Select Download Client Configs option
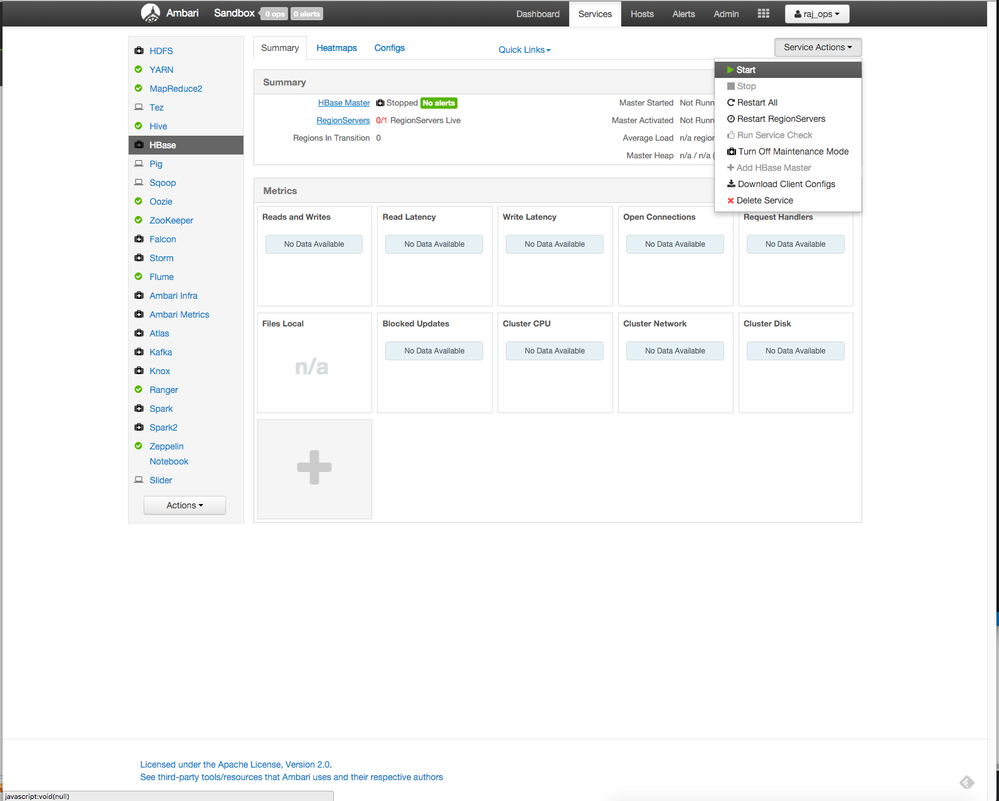 click(x=788, y=184)
